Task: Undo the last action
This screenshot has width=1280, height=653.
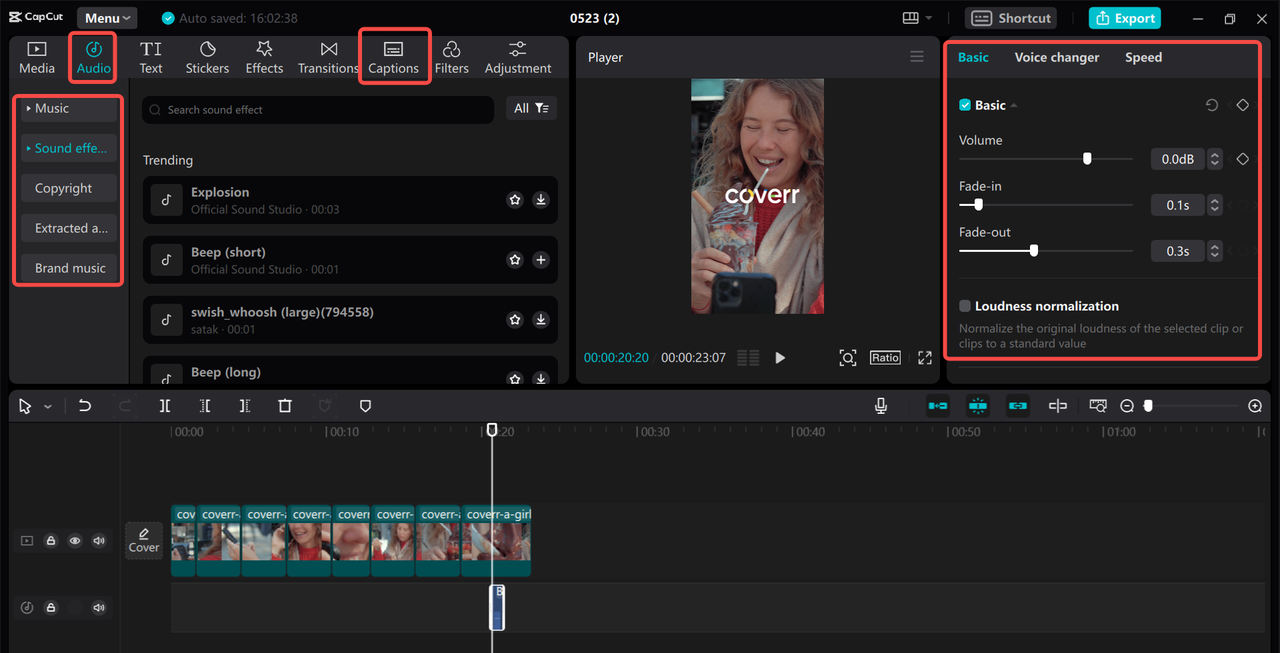Action: 85,406
